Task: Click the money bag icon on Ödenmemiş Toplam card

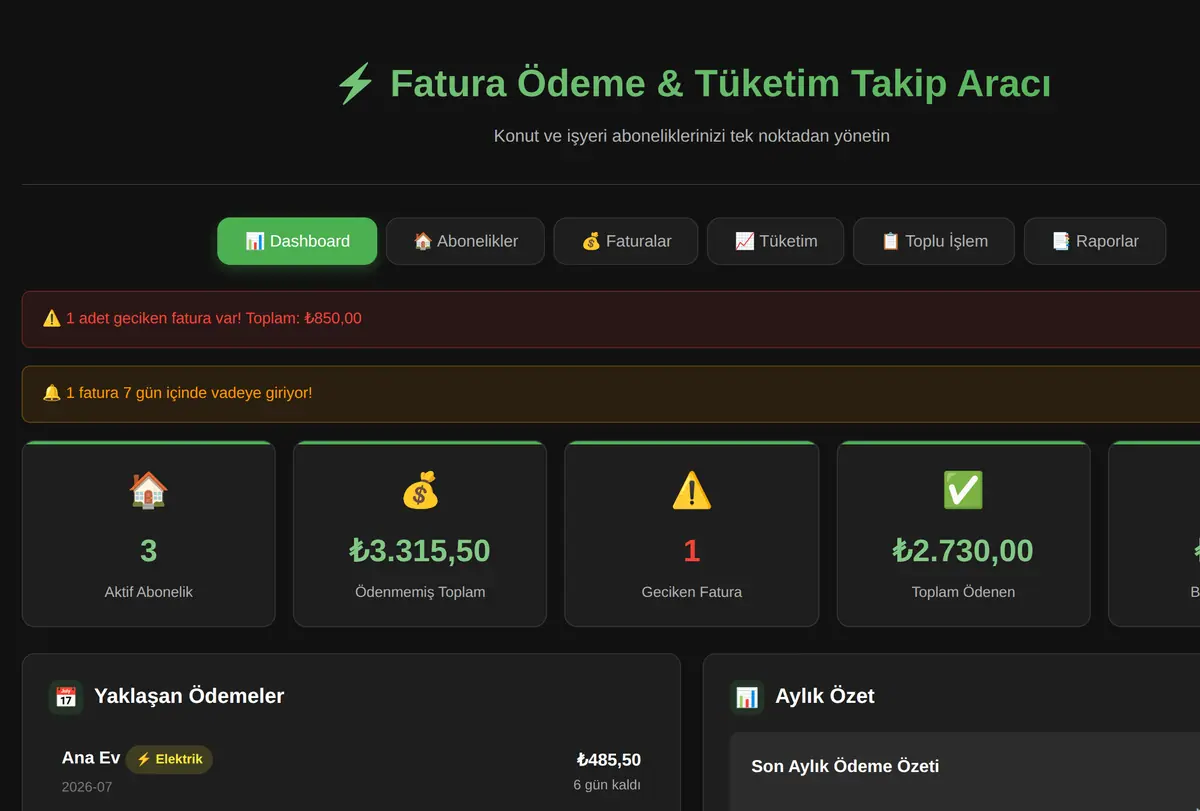Action: click(420, 490)
